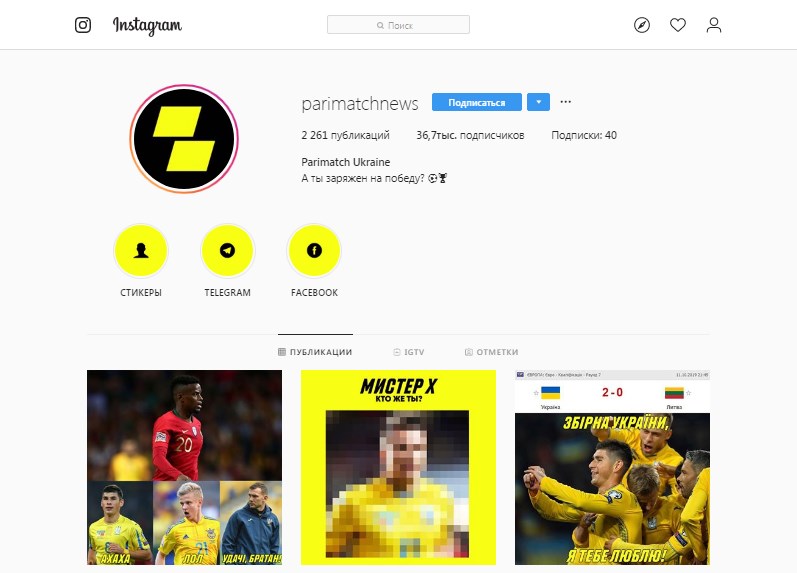Screen dimensions: 797x573
Task: Open the activity heart icon
Action: (678, 25)
